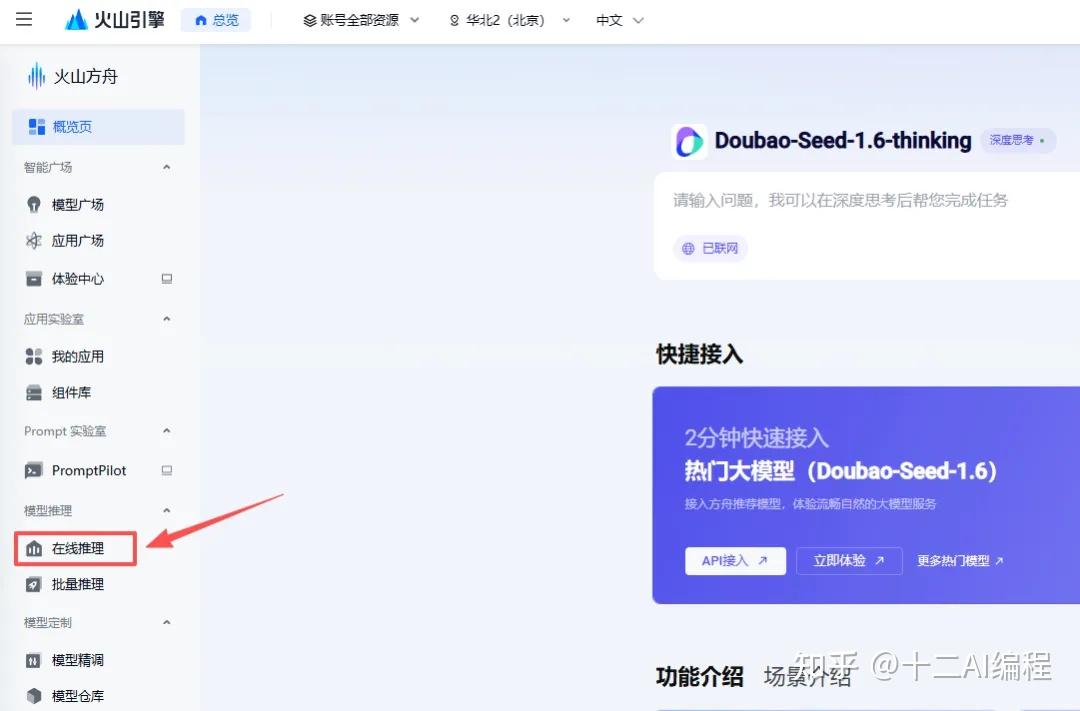This screenshot has width=1080, height=711.
Task: Open the 账号全部资源 dropdown
Action: tap(358, 18)
